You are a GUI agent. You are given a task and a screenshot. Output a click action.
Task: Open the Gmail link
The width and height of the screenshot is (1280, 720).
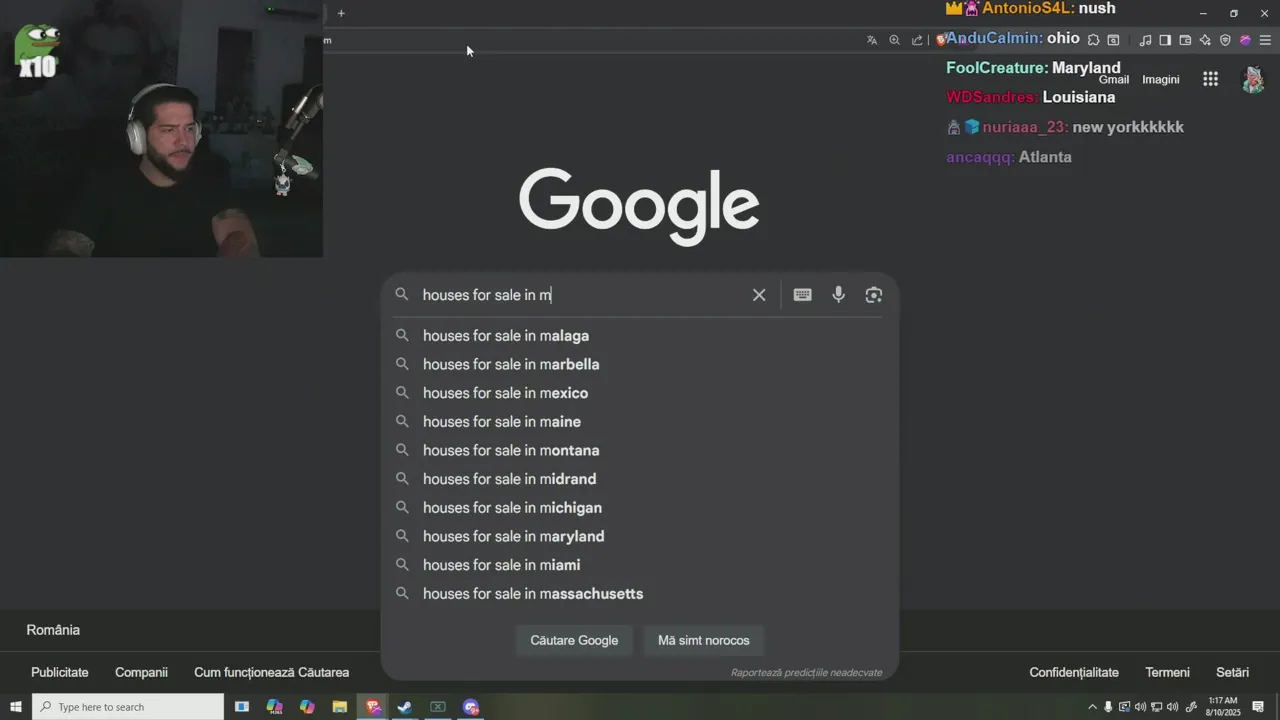click(1114, 79)
